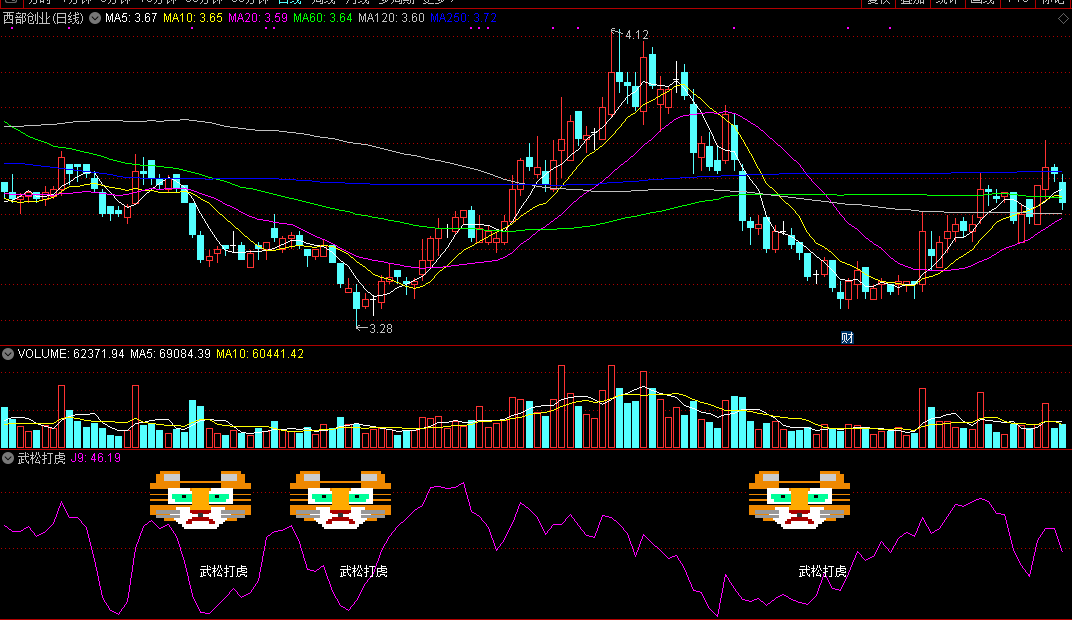
Task: Click the diamond icon at chart's top-right corner
Action: (1063, 18)
